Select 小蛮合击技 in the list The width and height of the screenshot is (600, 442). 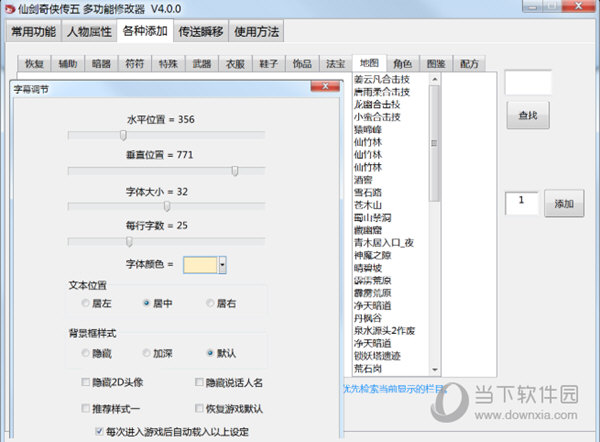pyautogui.click(x=377, y=117)
